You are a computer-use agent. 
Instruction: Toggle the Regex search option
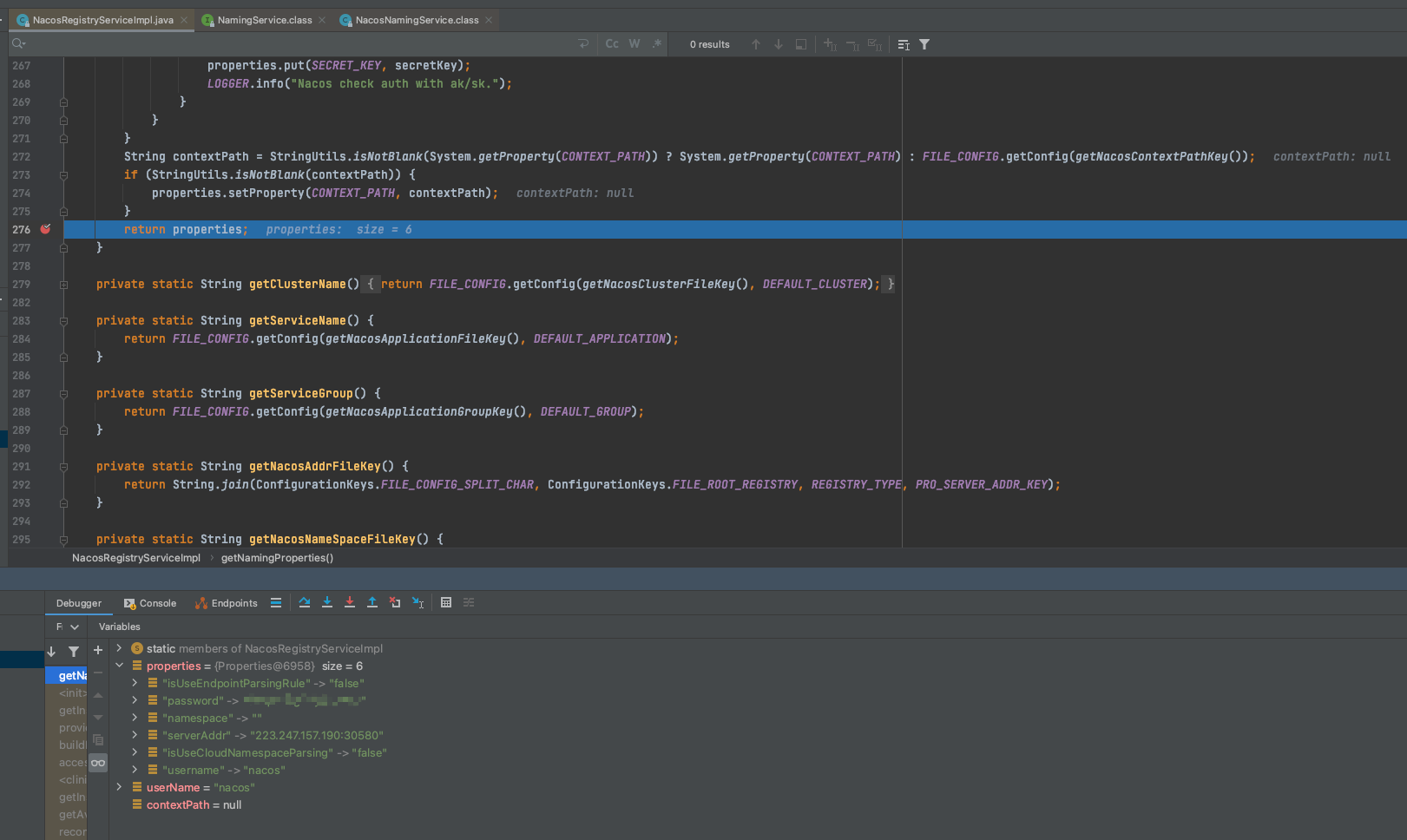(x=657, y=44)
